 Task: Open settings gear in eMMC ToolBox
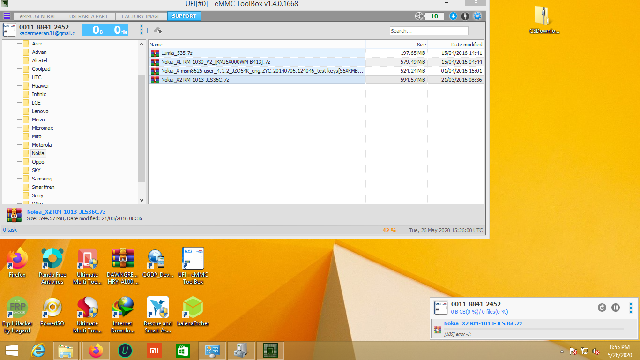coord(477,16)
